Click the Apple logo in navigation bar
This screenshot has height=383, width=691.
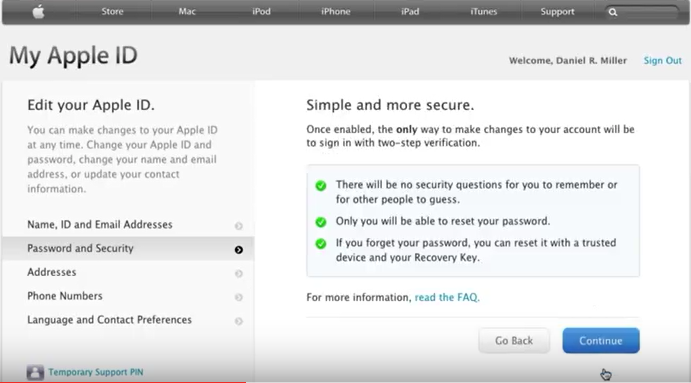tap(38, 12)
